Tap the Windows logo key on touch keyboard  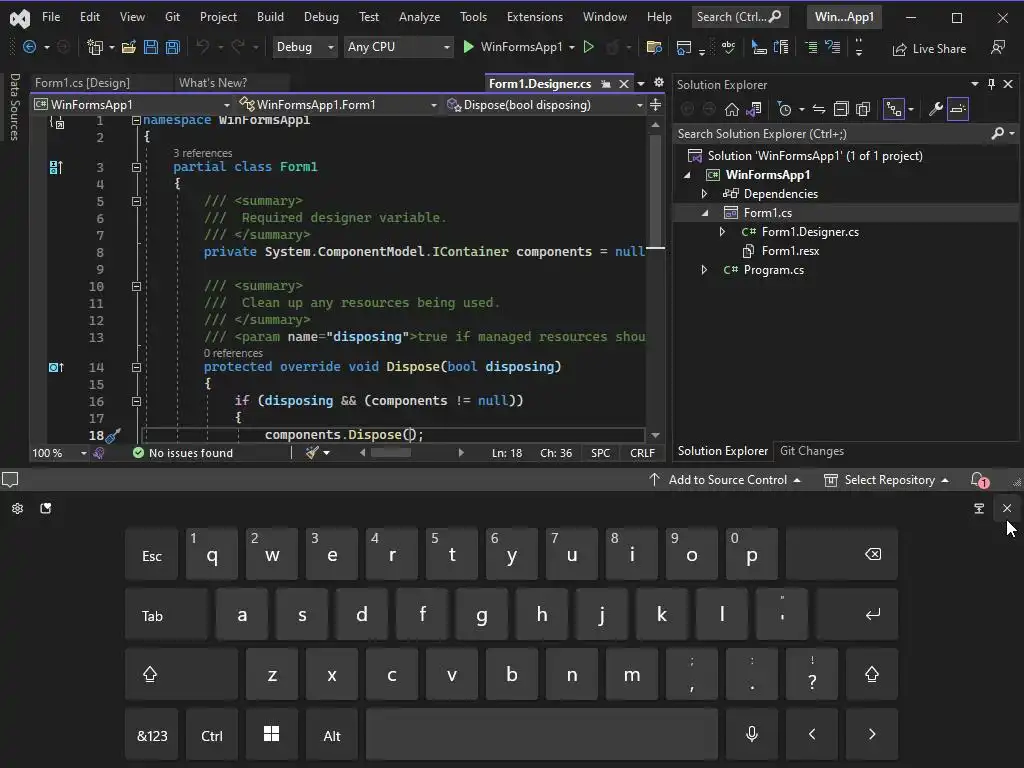tap(272, 734)
